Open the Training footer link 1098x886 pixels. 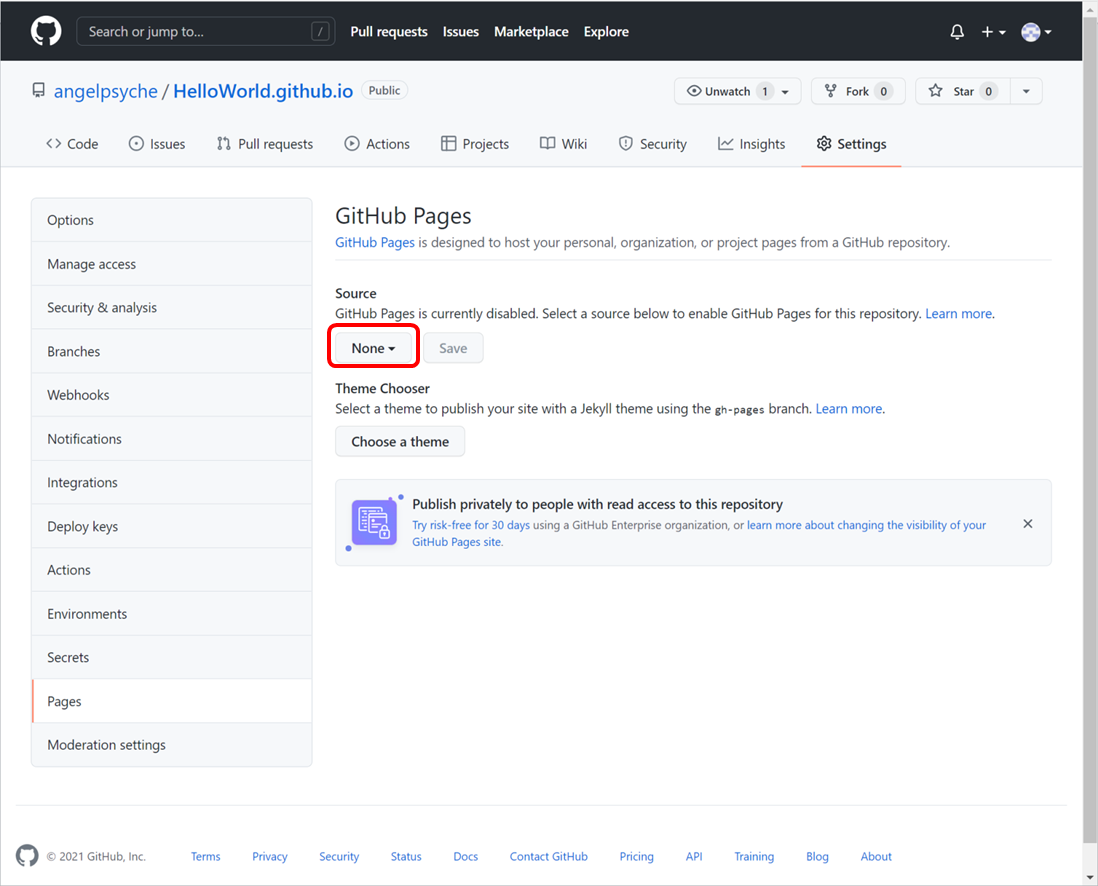(754, 857)
